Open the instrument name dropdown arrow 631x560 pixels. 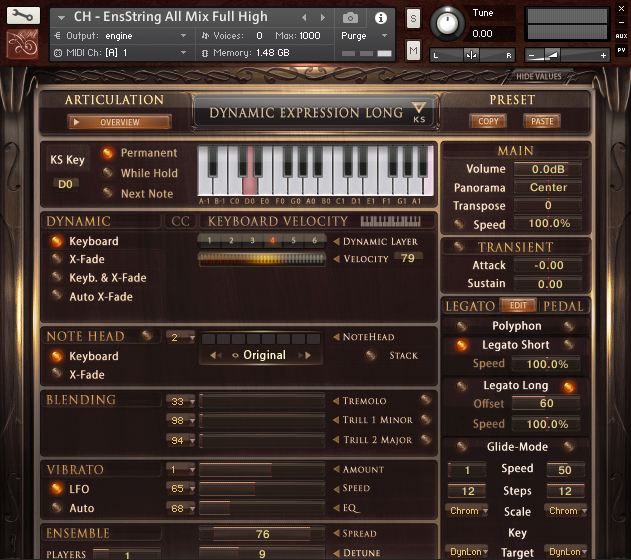(62, 18)
